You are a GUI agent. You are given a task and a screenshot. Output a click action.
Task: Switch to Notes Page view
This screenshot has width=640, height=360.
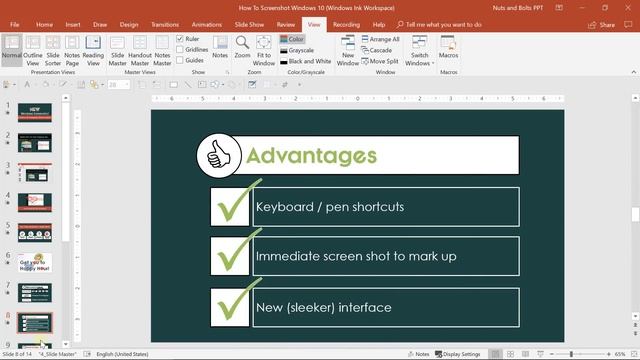(x=72, y=51)
